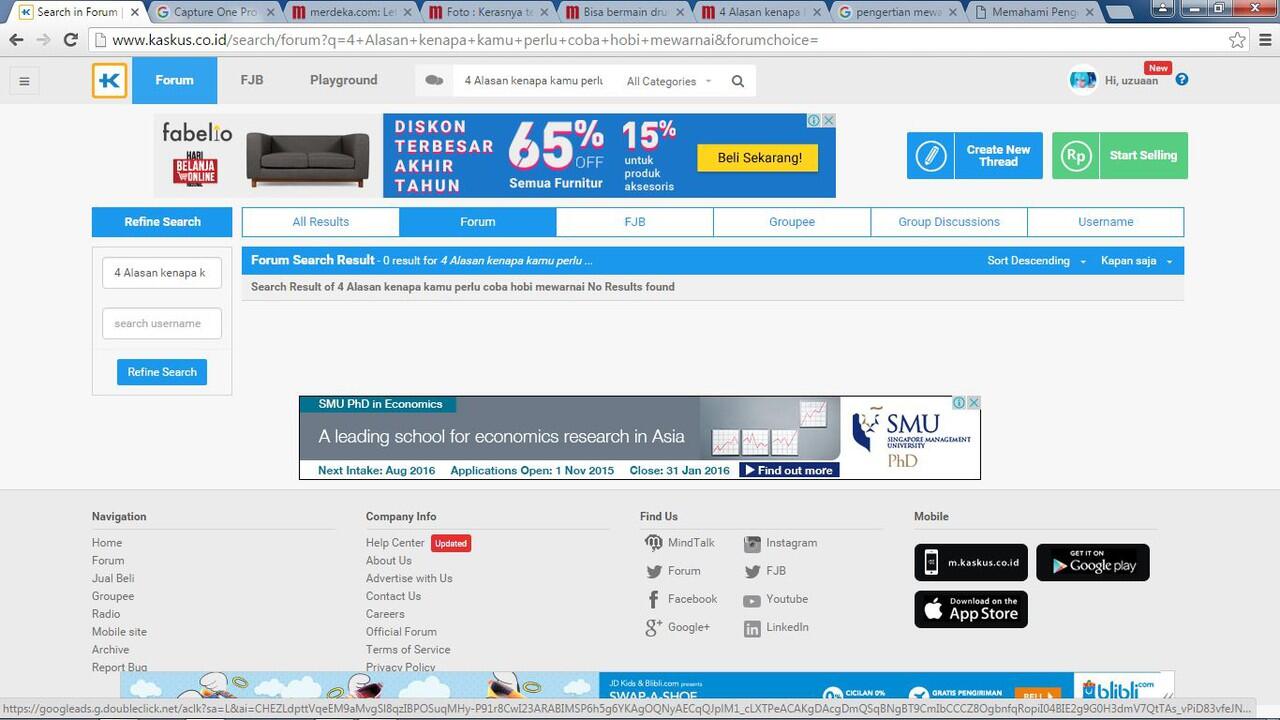This screenshot has height=720, width=1280.
Task: Open the Careers link
Action: tap(385, 614)
